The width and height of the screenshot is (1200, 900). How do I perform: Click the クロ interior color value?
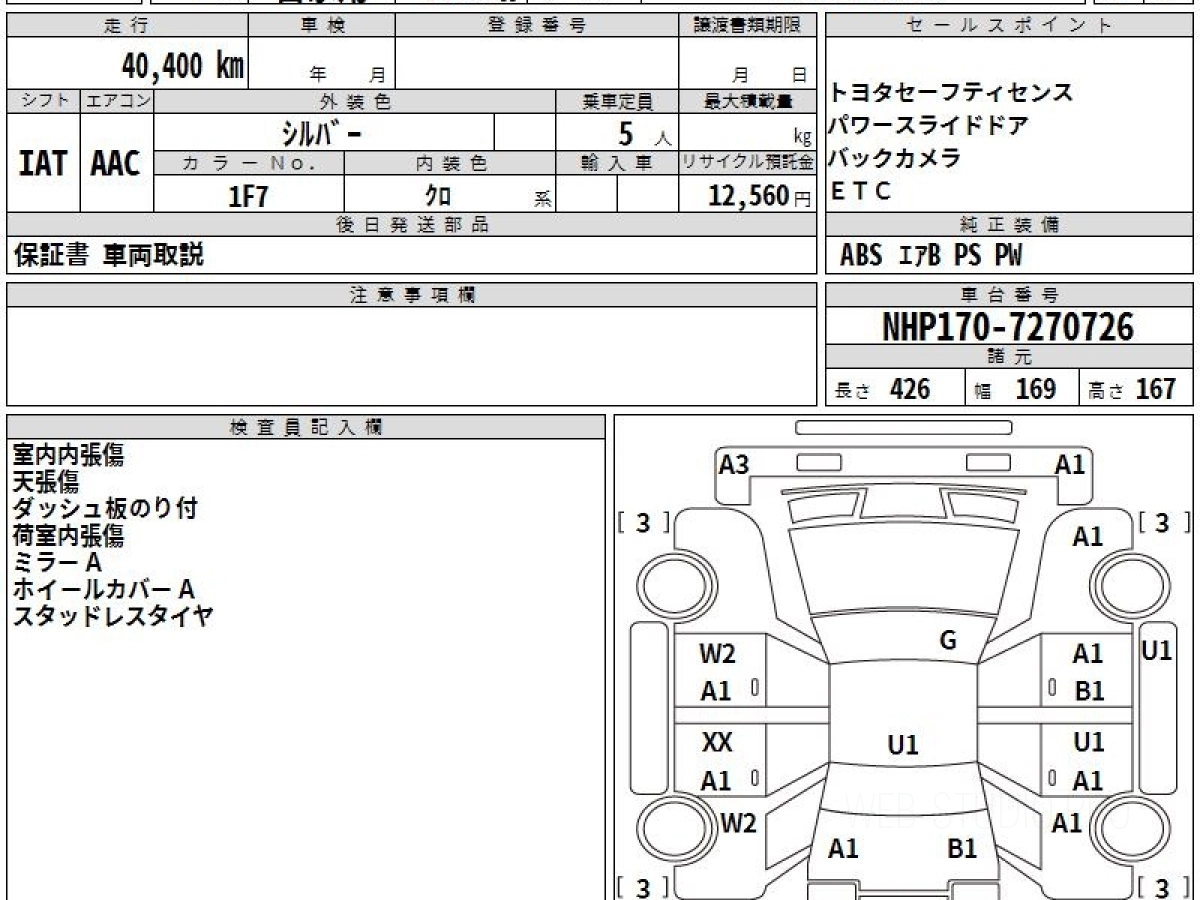pyautogui.click(x=438, y=197)
